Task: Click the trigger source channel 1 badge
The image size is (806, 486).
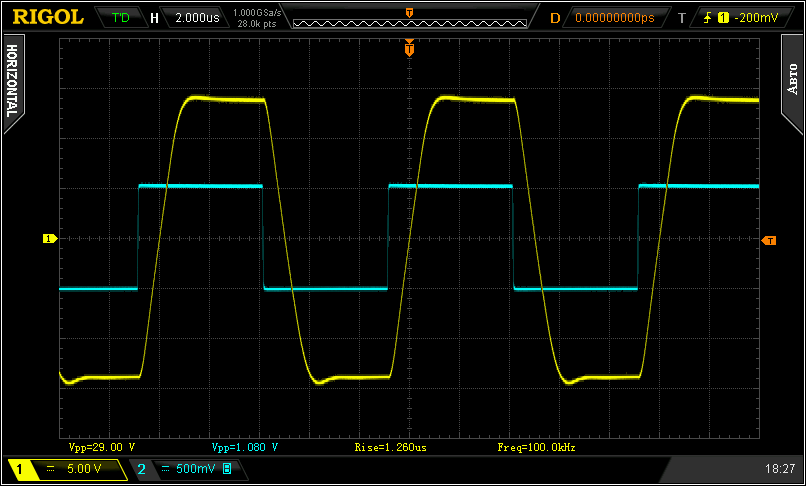Action: coord(724,18)
